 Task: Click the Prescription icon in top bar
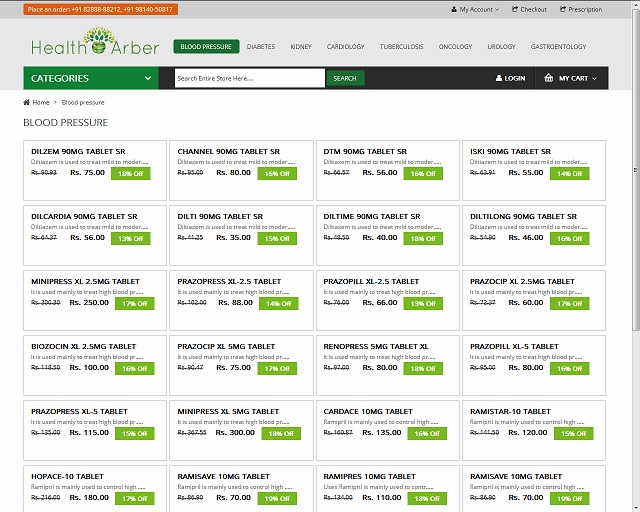pyautogui.click(x=563, y=9)
